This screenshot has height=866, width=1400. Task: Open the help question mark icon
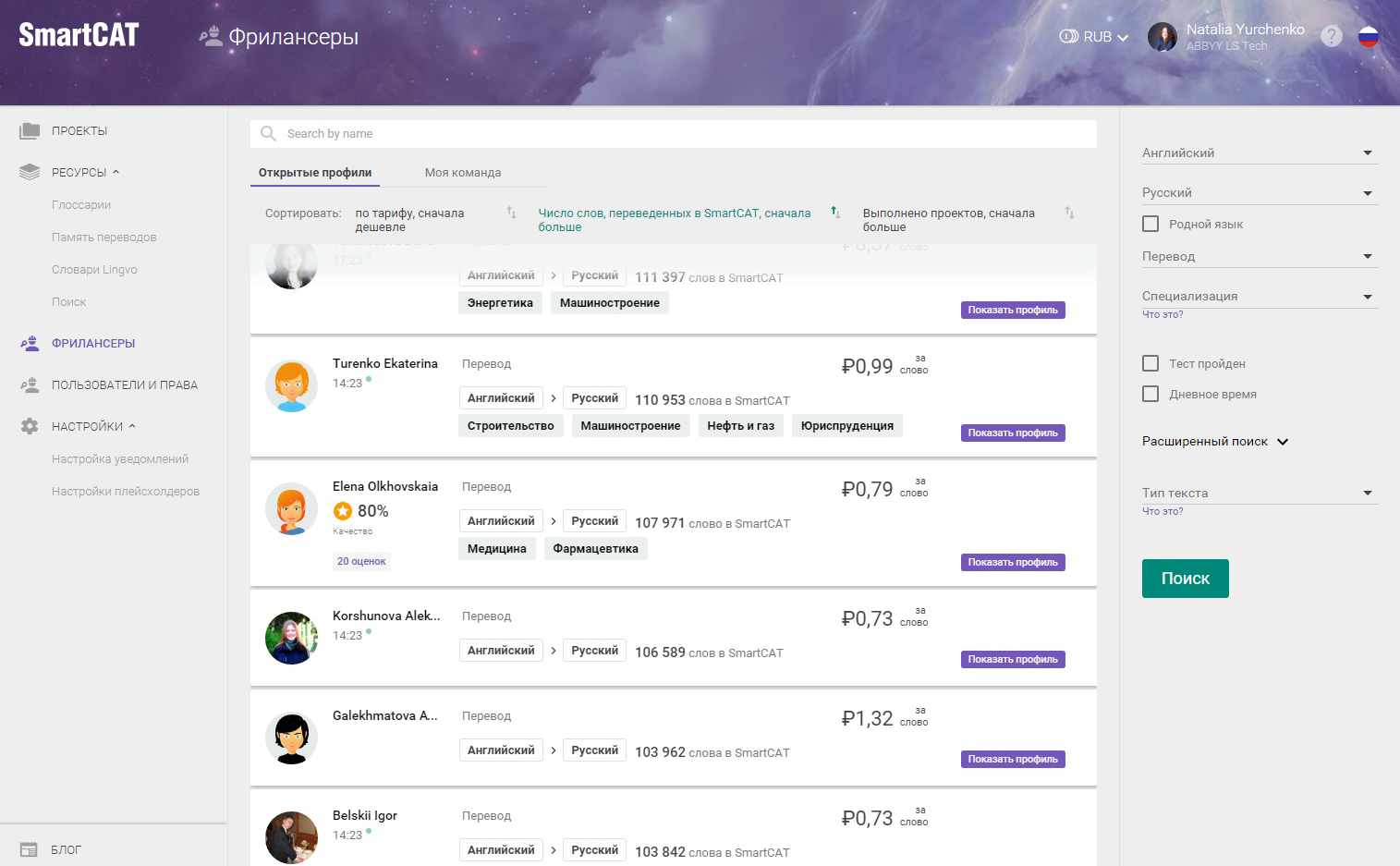(1331, 36)
